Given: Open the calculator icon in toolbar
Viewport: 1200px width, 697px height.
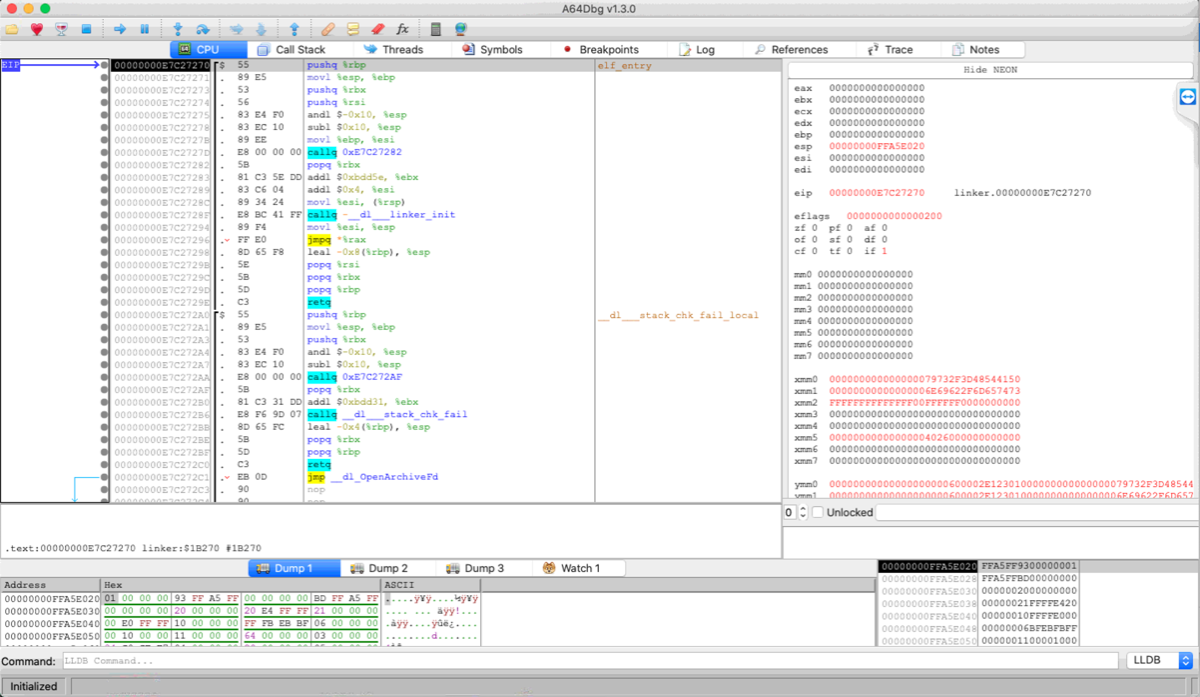Looking at the screenshot, I should 435,29.
